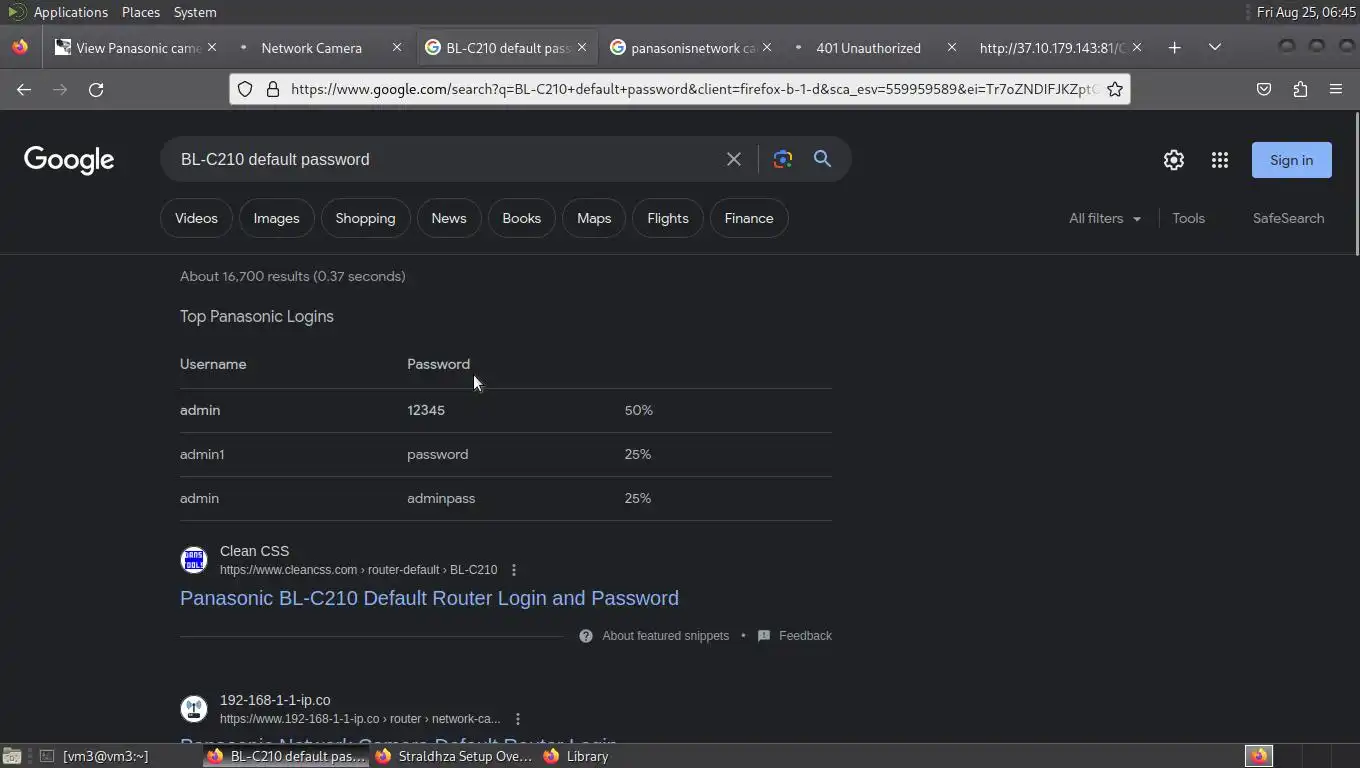Expand the All filters dropdown
Viewport: 1360px width, 768px height.
[x=1105, y=218]
